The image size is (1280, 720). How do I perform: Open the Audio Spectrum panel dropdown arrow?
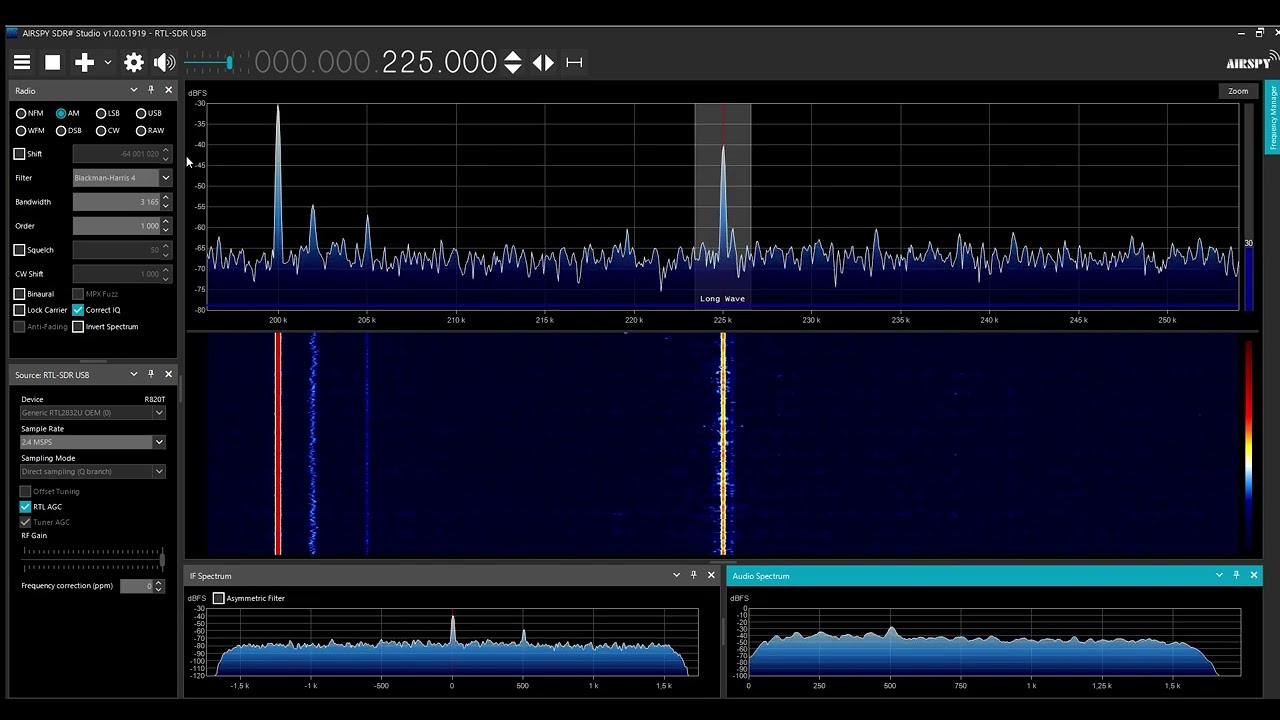pyautogui.click(x=1219, y=575)
